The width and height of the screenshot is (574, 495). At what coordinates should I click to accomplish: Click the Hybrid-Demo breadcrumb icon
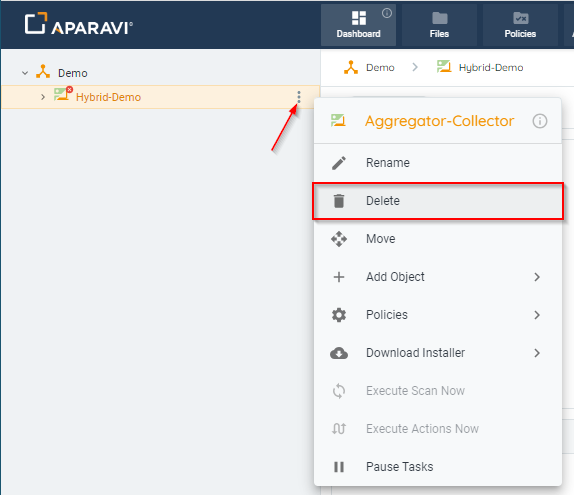444,67
